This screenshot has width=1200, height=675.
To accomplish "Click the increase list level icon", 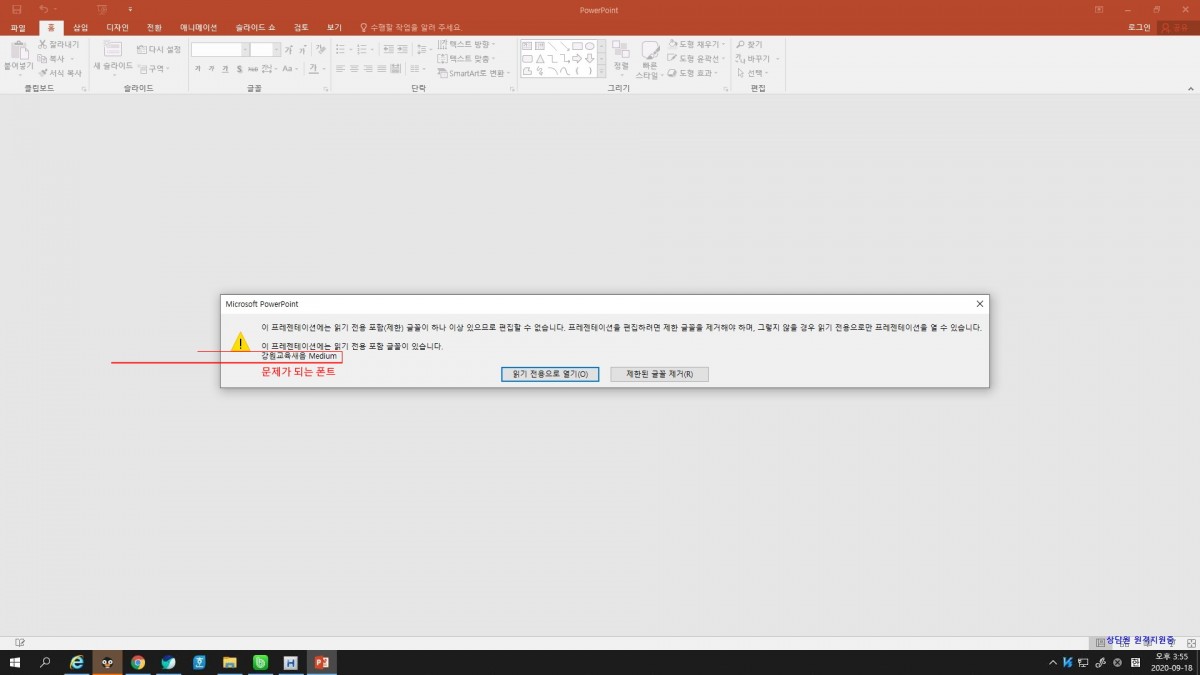I will tap(402, 49).
